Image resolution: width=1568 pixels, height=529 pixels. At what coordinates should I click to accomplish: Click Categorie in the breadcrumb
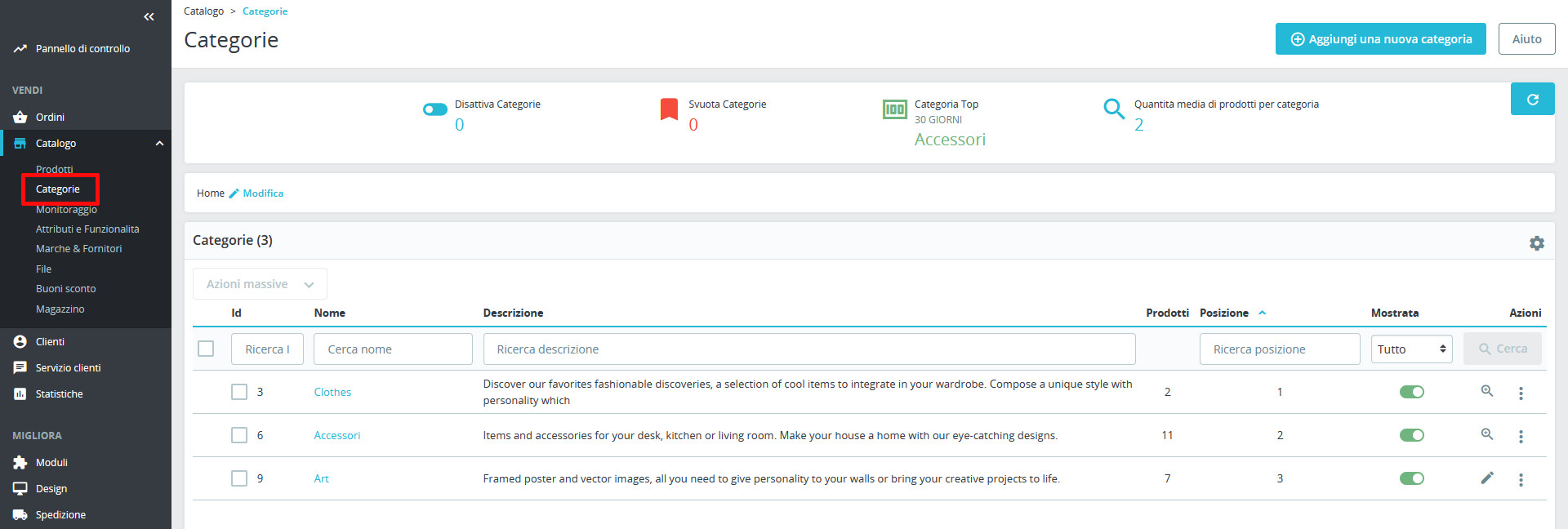coord(265,11)
